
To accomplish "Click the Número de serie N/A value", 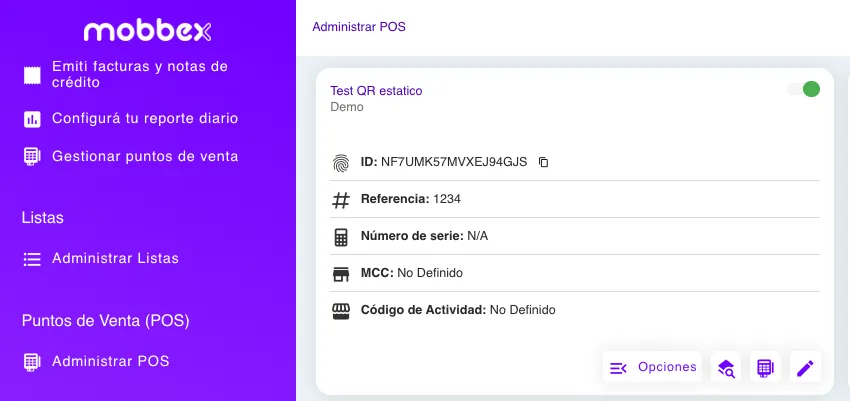I will [478, 236].
